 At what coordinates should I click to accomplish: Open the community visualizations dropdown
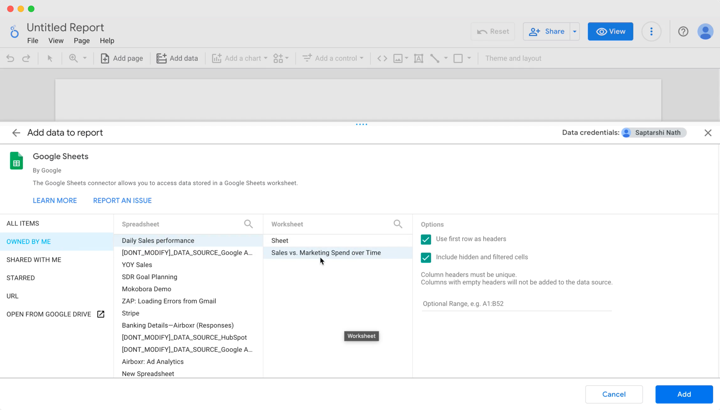point(281,58)
